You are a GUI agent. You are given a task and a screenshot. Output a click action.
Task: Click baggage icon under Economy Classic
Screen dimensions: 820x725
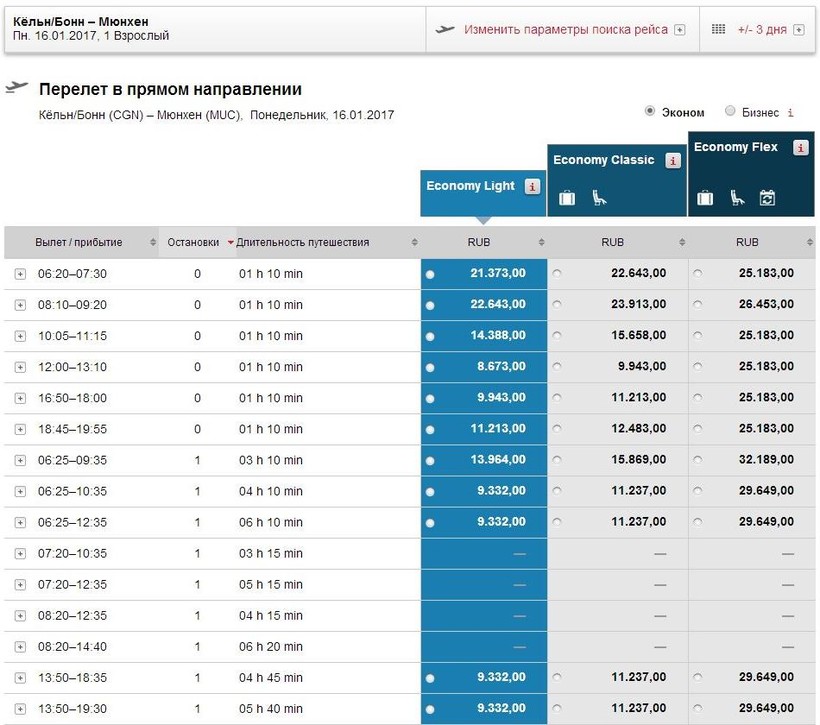coord(567,198)
